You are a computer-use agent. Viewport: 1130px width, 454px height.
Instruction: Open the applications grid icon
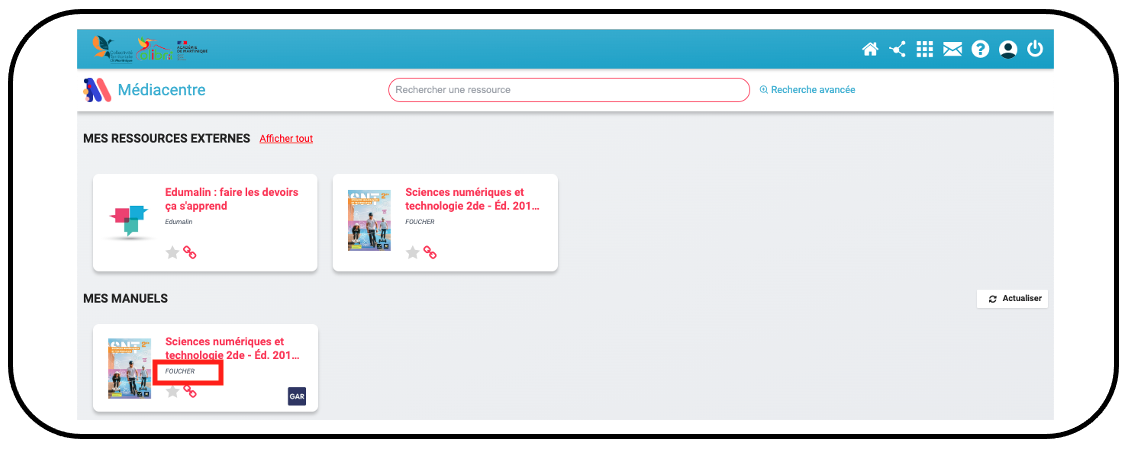click(925, 49)
